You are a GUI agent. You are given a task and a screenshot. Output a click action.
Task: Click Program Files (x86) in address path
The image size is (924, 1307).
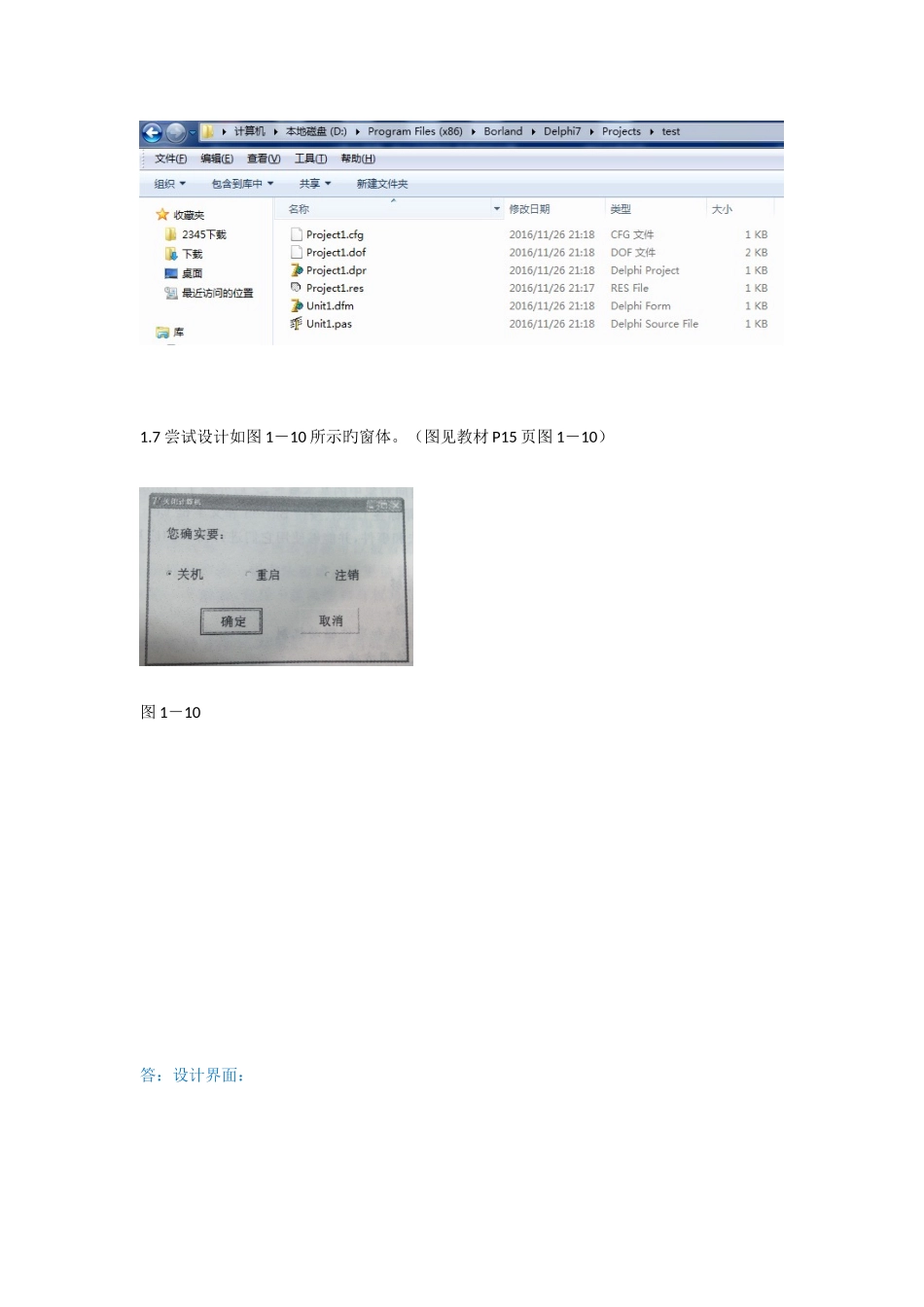415,132
